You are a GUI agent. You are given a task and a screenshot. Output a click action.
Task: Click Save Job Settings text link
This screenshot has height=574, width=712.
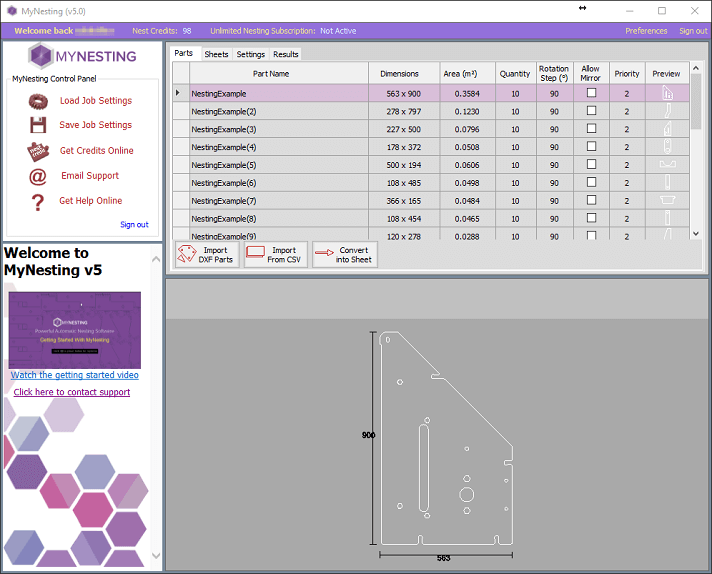pos(95,125)
